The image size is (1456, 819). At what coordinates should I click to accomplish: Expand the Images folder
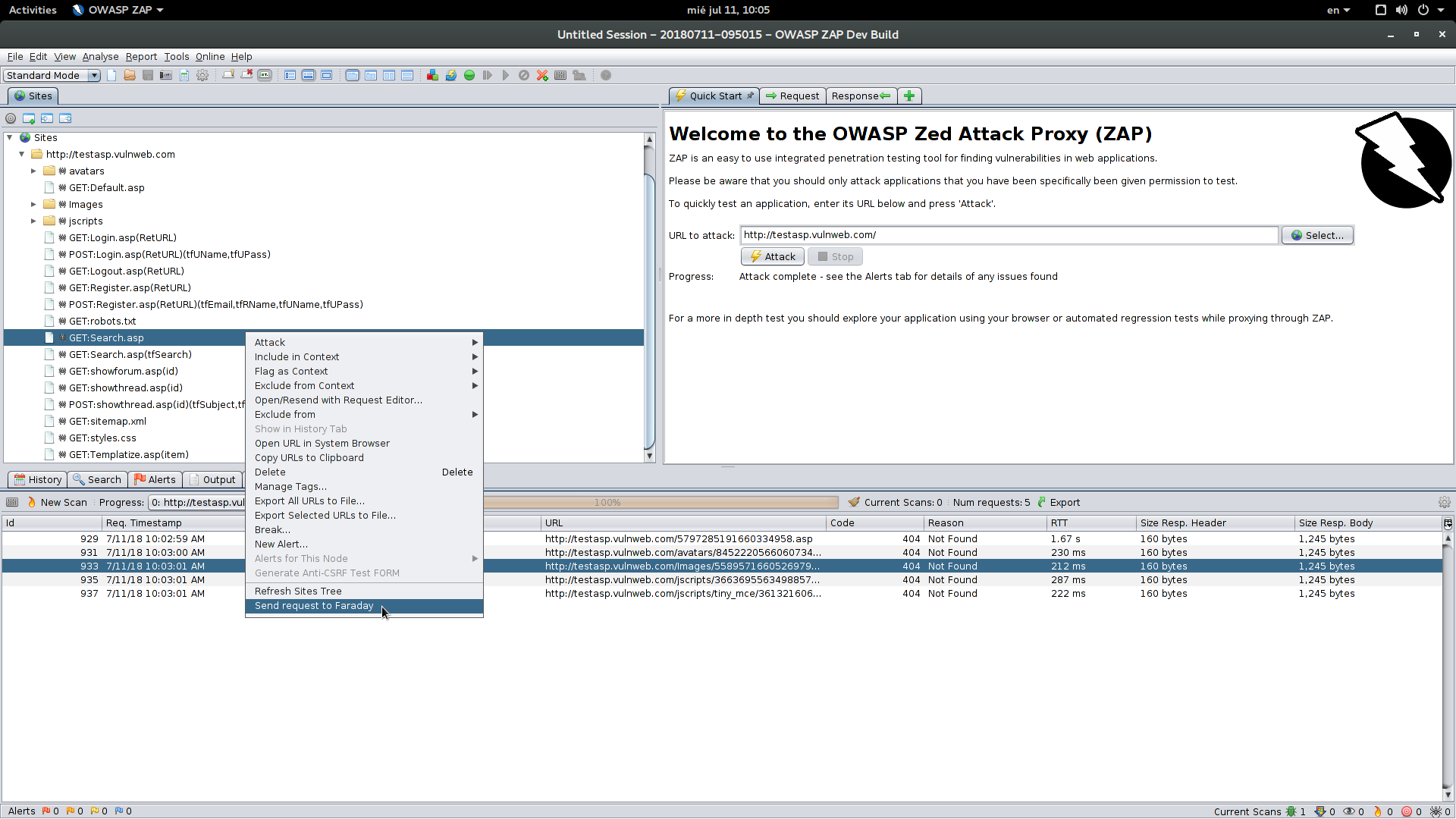33,204
